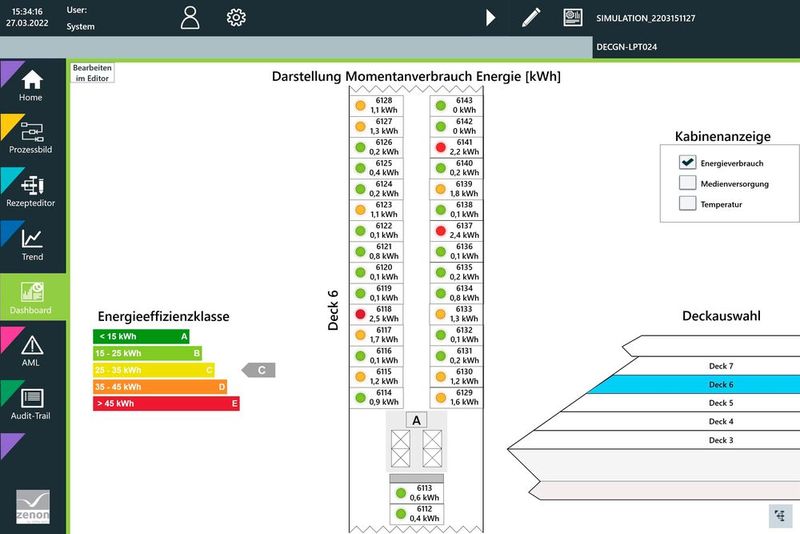Enable the Medienversorgung checkbox
Screen dimensions: 800x534
tap(687, 183)
